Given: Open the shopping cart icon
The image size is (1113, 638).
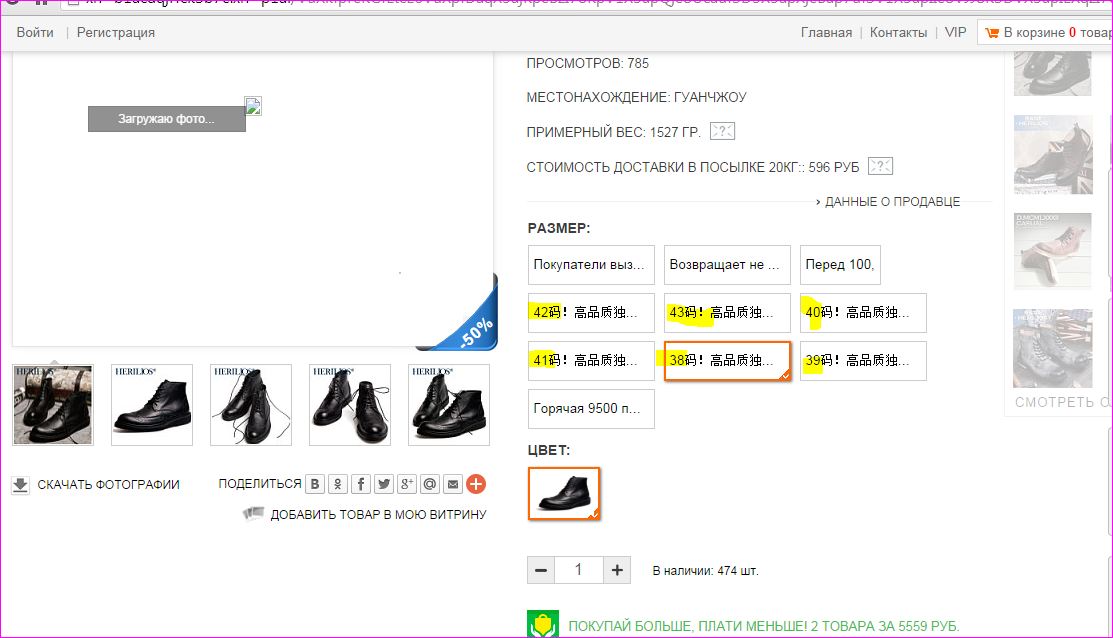Looking at the screenshot, I should [x=992, y=33].
